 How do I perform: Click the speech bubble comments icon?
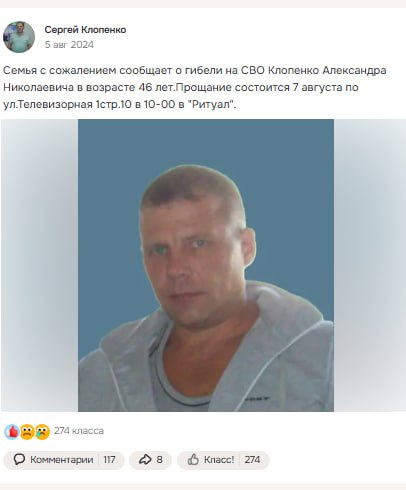tap(19, 460)
